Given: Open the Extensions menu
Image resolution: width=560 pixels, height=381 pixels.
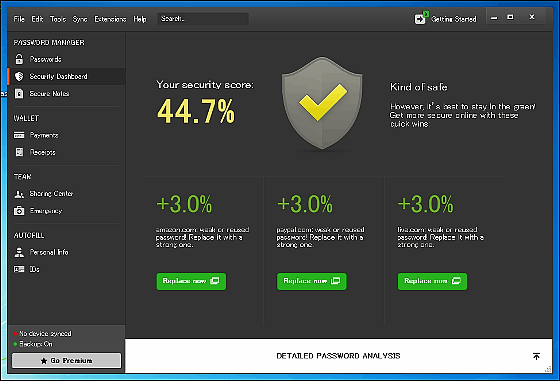Looking at the screenshot, I should coord(110,19).
